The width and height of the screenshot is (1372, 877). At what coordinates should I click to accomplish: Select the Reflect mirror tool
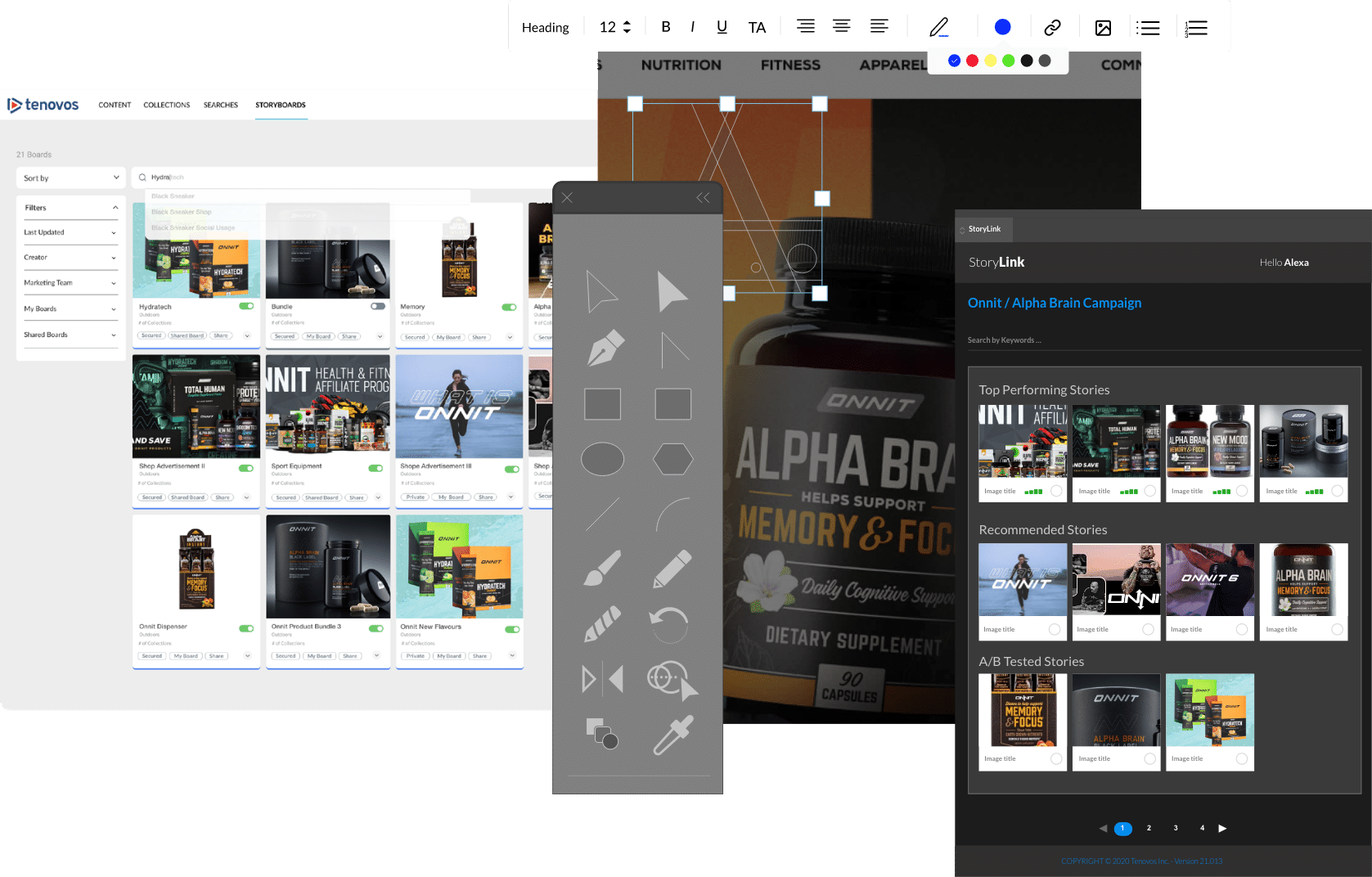602,679
